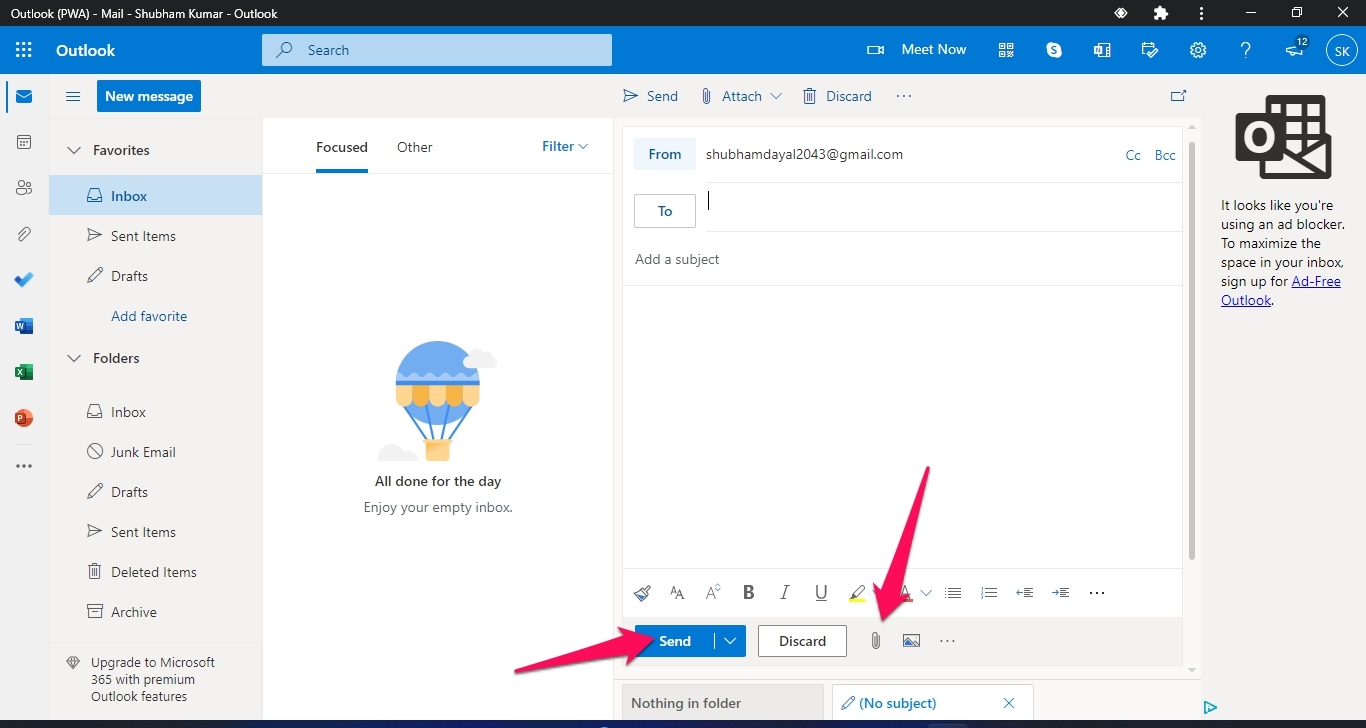This screenshot has width=1366, height=728.
Task: Click the Add a subject field
Action: (x=900, y=259)
